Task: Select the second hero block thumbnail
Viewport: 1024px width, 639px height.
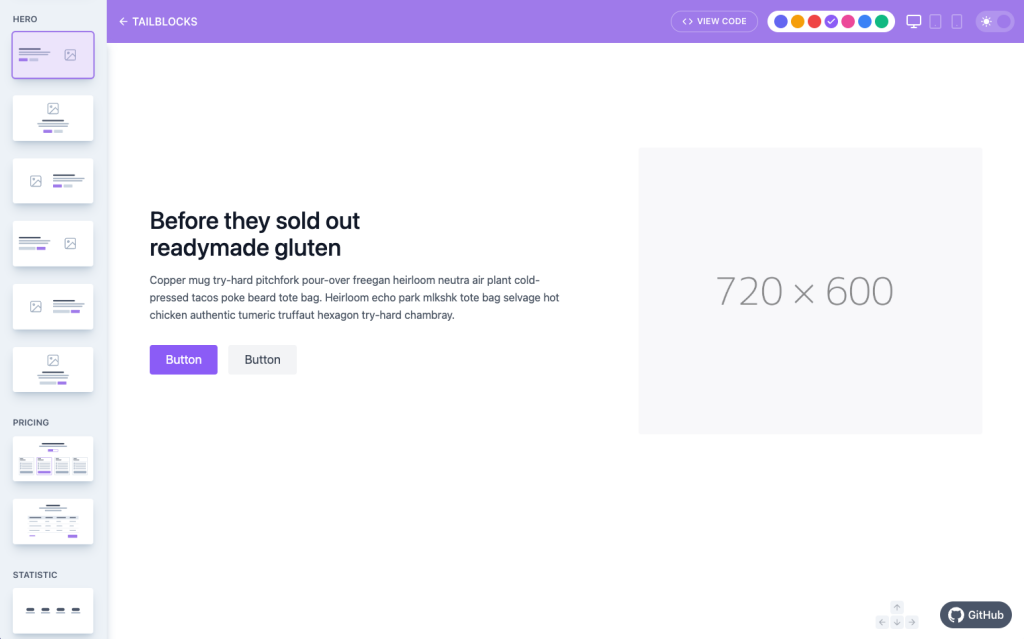Action: coord(53,118)
